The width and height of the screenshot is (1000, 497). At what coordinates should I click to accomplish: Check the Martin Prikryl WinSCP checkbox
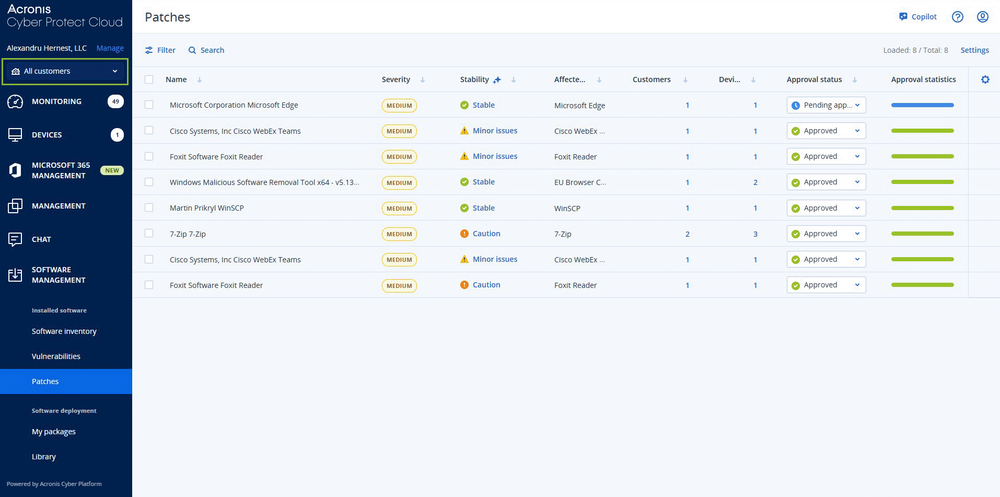149,207
